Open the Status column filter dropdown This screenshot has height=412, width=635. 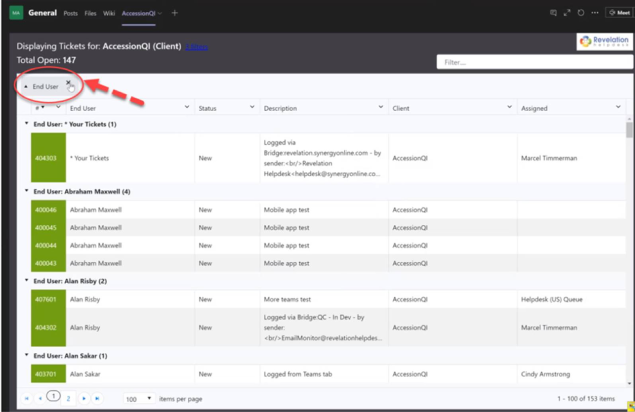(x=252, y=107)
